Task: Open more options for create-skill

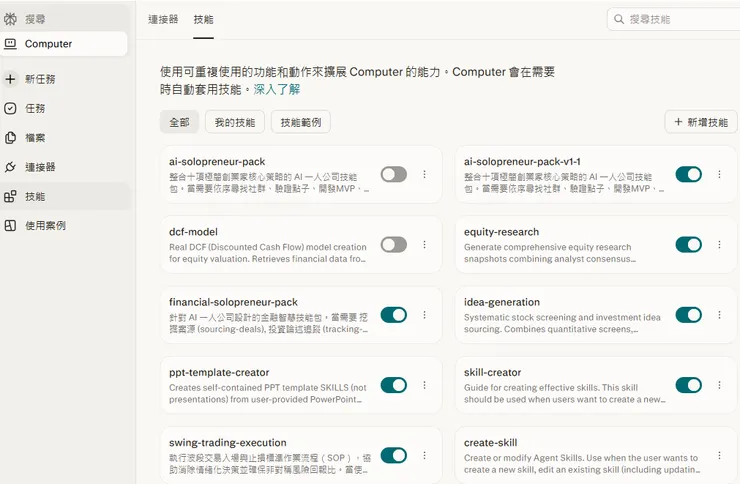Action: pos(719,455)
